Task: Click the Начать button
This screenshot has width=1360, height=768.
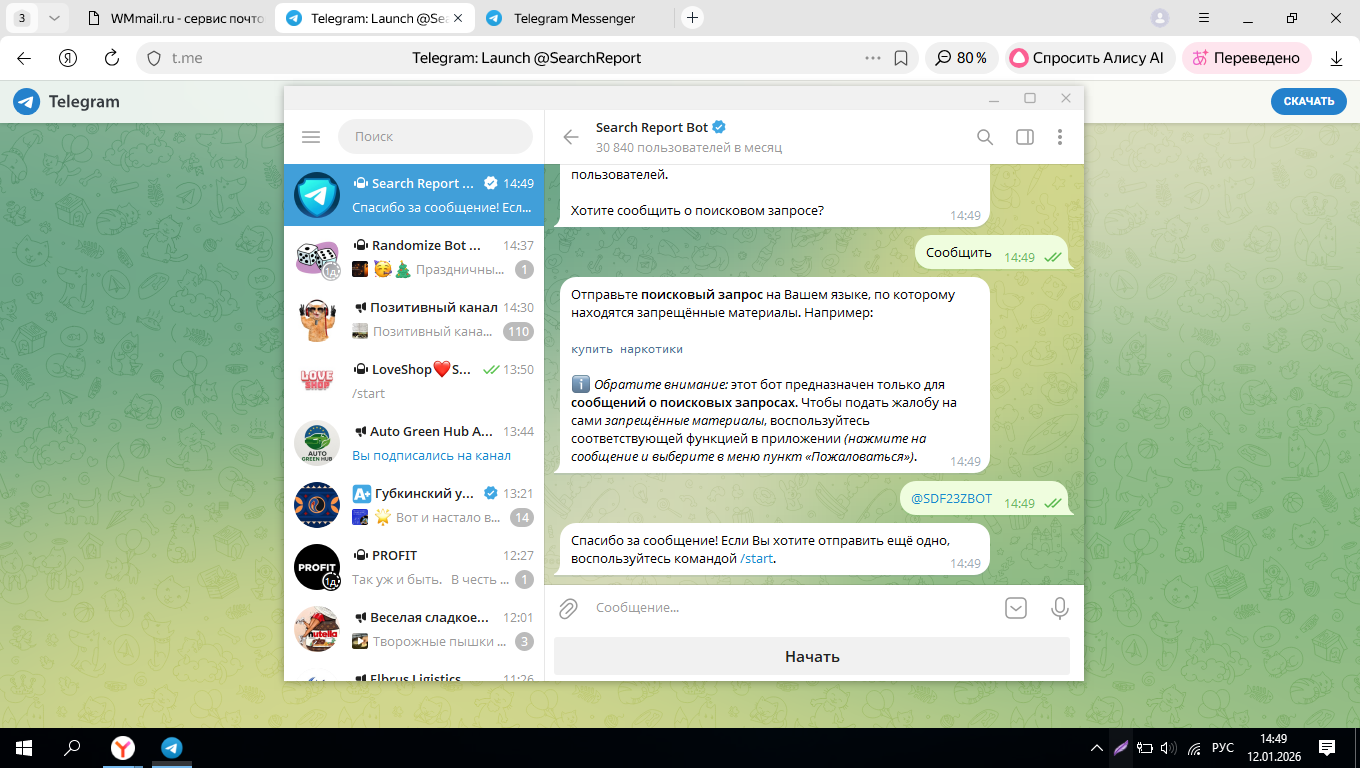Action: (812, 657)
